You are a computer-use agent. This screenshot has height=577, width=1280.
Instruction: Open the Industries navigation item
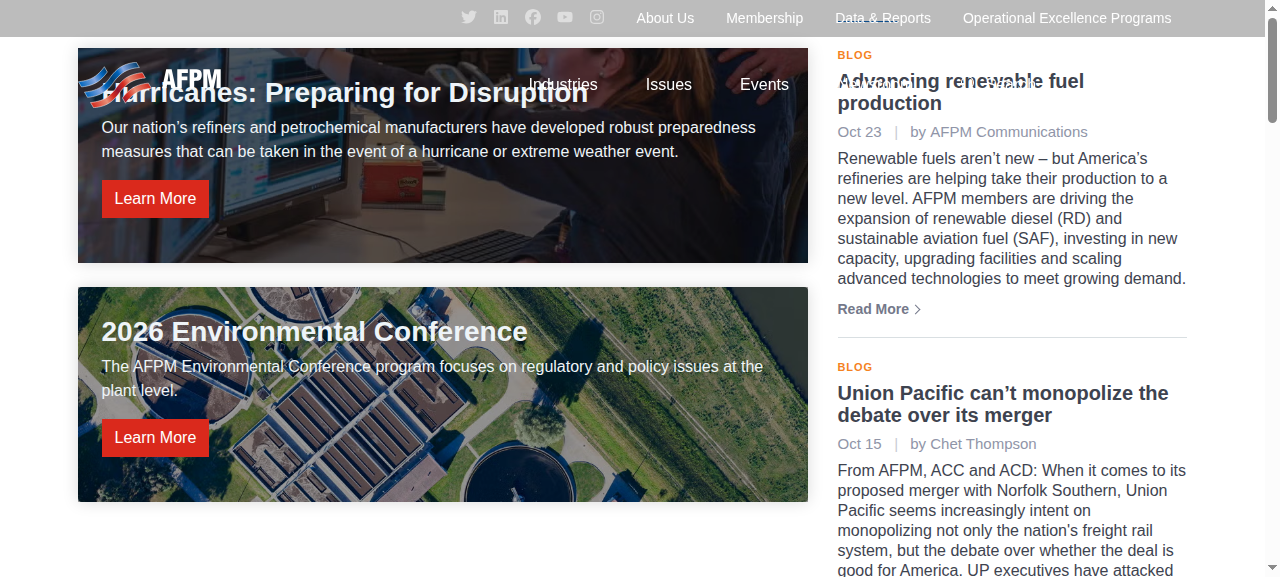click(563, 85)
